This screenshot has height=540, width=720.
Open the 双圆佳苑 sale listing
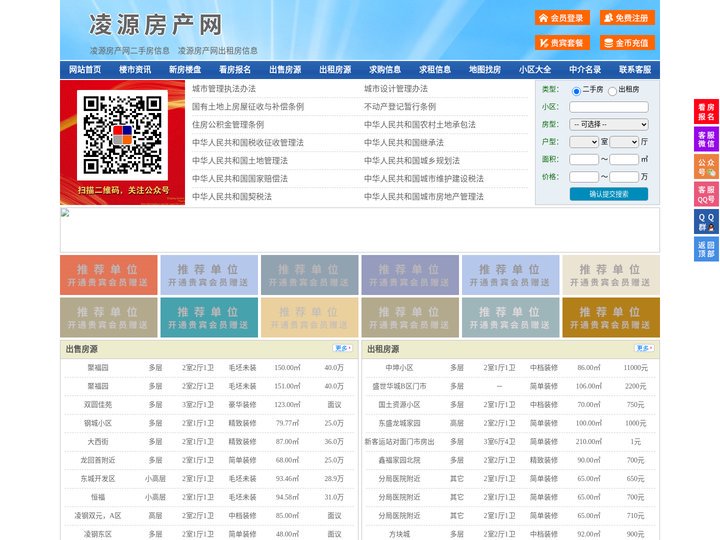coord(98,405)
